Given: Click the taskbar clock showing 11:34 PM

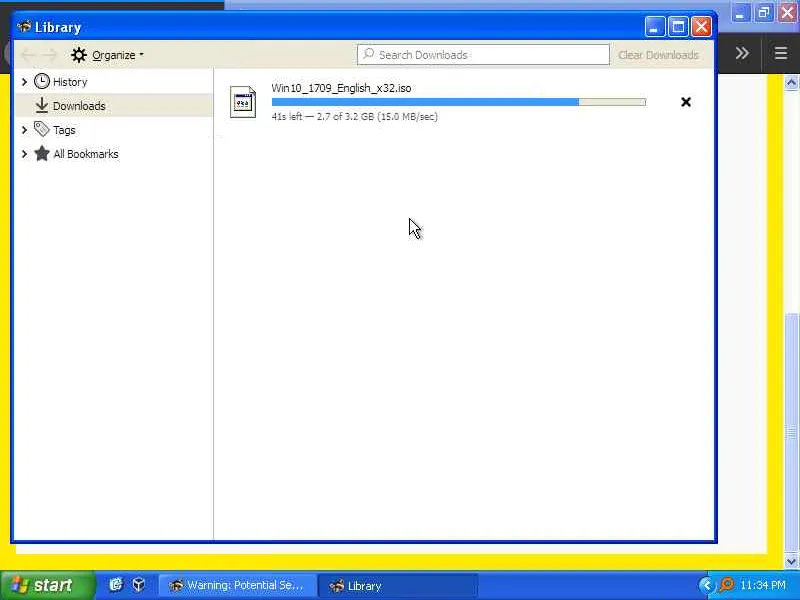Looking at the screenshot, I should 763,585.
